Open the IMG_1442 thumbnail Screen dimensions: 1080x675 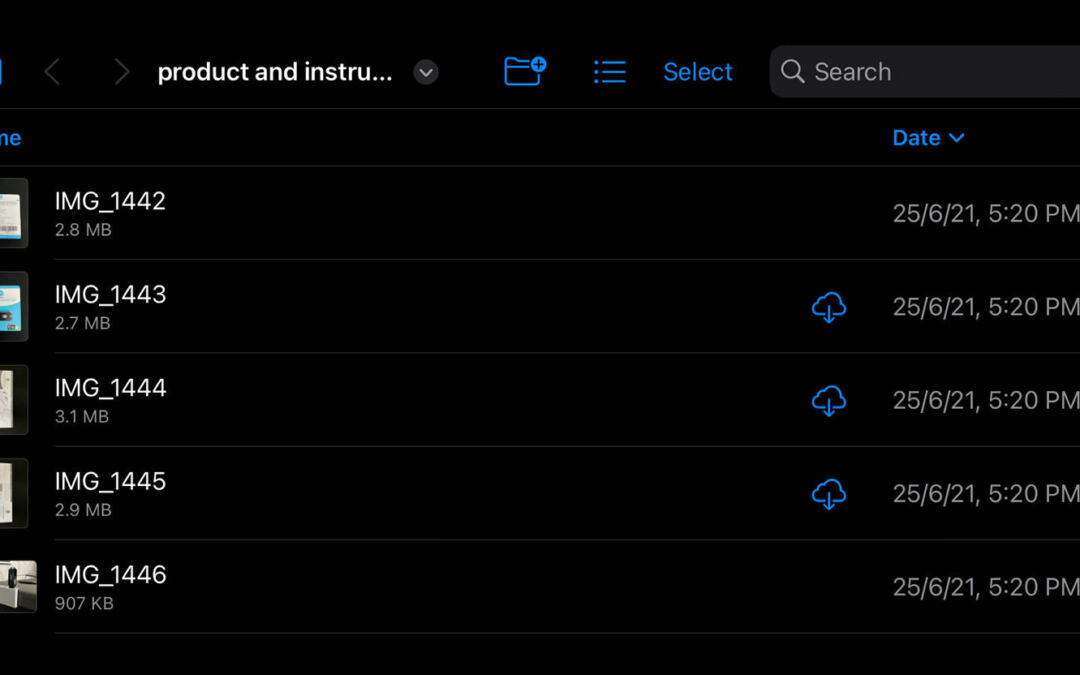point(13,213)
